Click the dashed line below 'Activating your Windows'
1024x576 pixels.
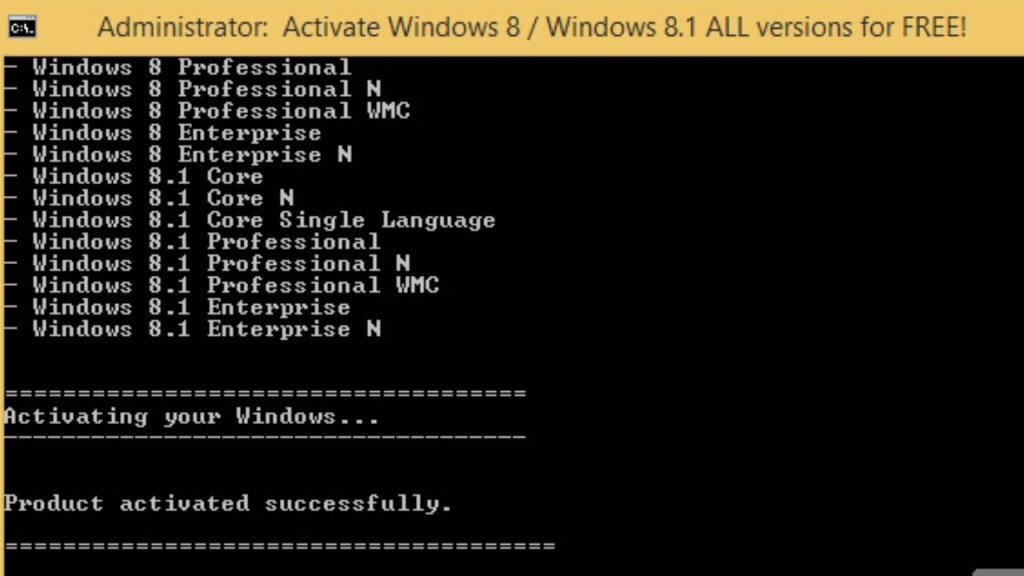[x=265, y=436]
